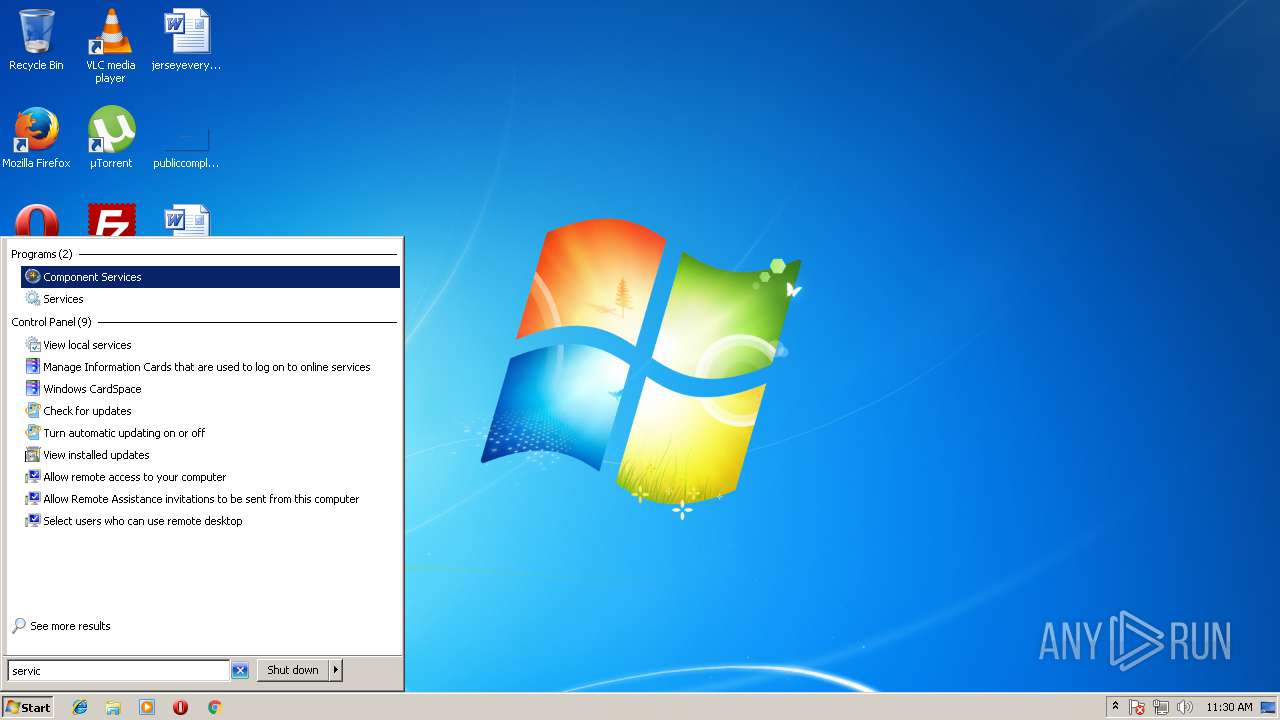
Task: Show hidden tray icons arrow
Action: (1115, 707)
